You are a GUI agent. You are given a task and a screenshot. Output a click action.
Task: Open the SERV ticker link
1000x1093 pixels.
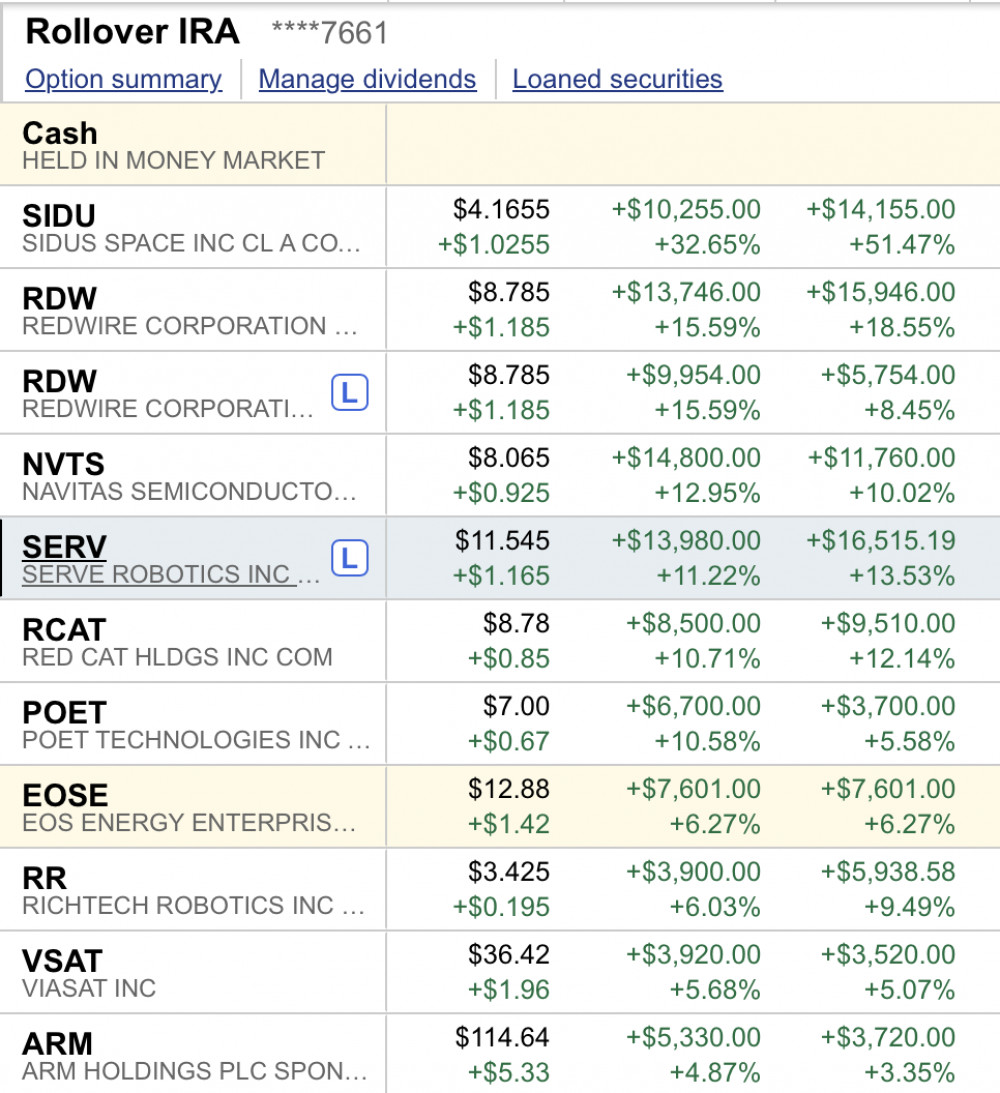64,547
